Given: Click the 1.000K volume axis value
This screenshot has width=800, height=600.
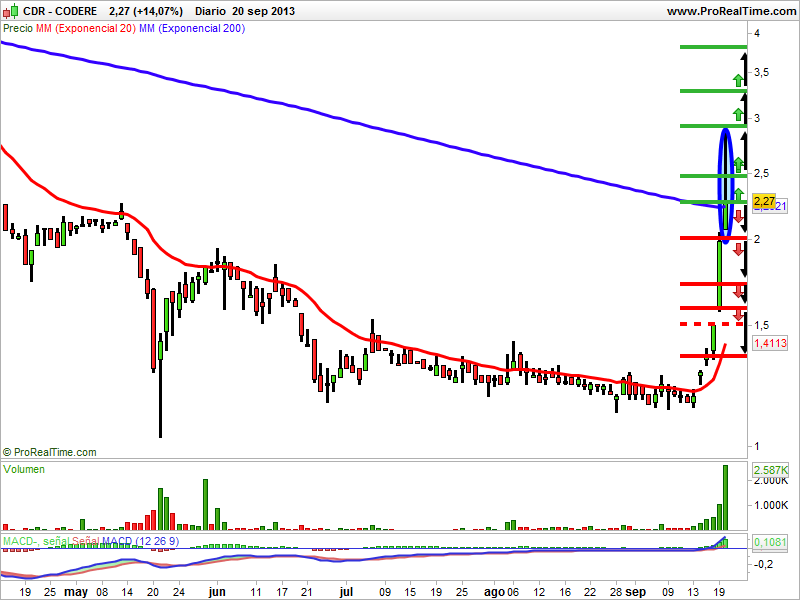Looking at the screenshot, I should coord(771,505).
